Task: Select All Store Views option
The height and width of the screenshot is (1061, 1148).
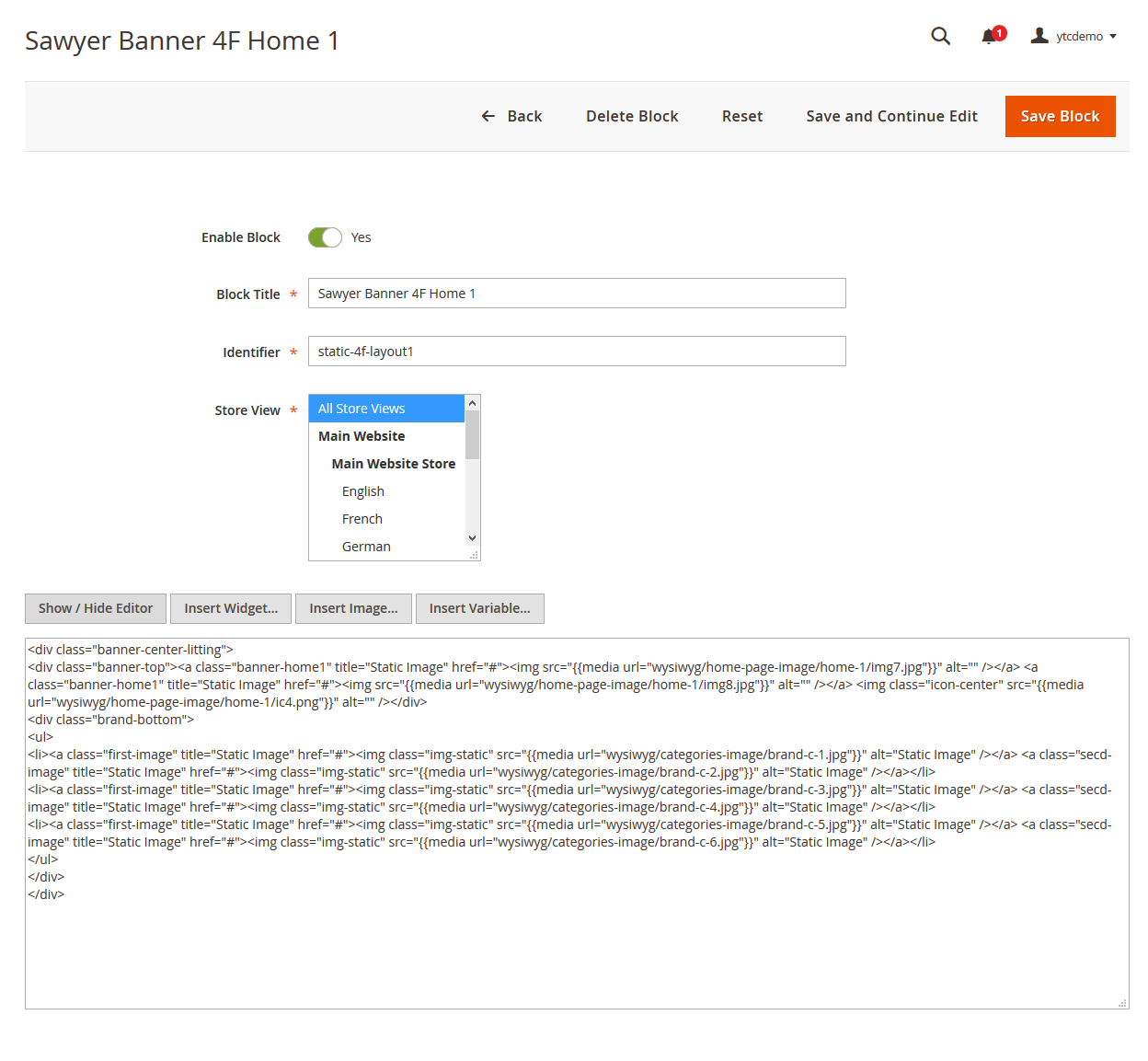Action: pyautogui.click(x=386, y=409)
